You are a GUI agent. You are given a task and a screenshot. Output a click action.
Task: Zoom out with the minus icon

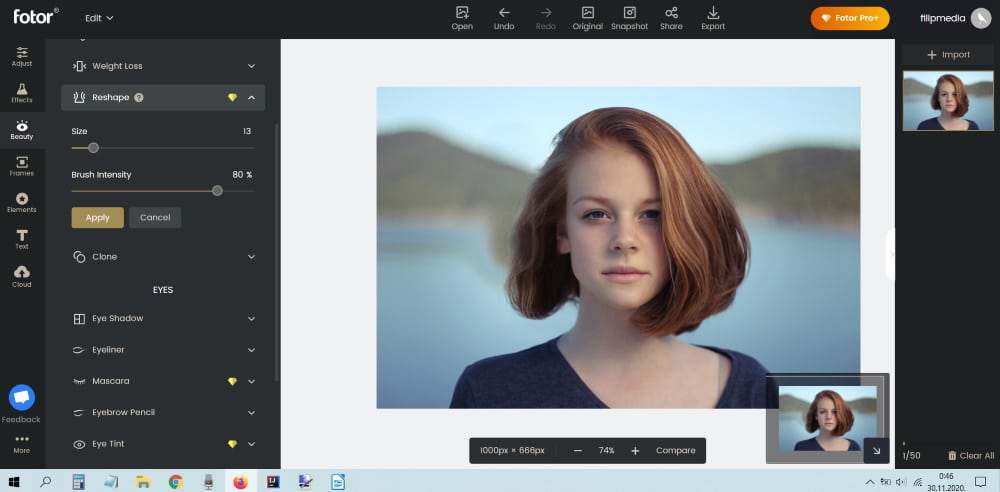click(x=578, y=451)
